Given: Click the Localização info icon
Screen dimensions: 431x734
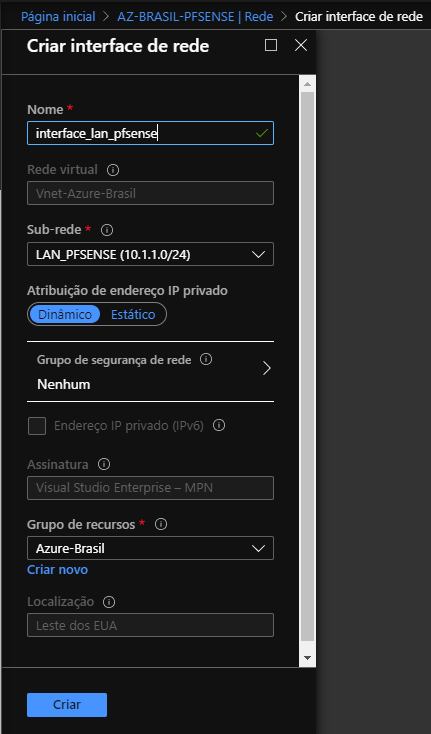Looking at the screenshot, I should (109, 602).
